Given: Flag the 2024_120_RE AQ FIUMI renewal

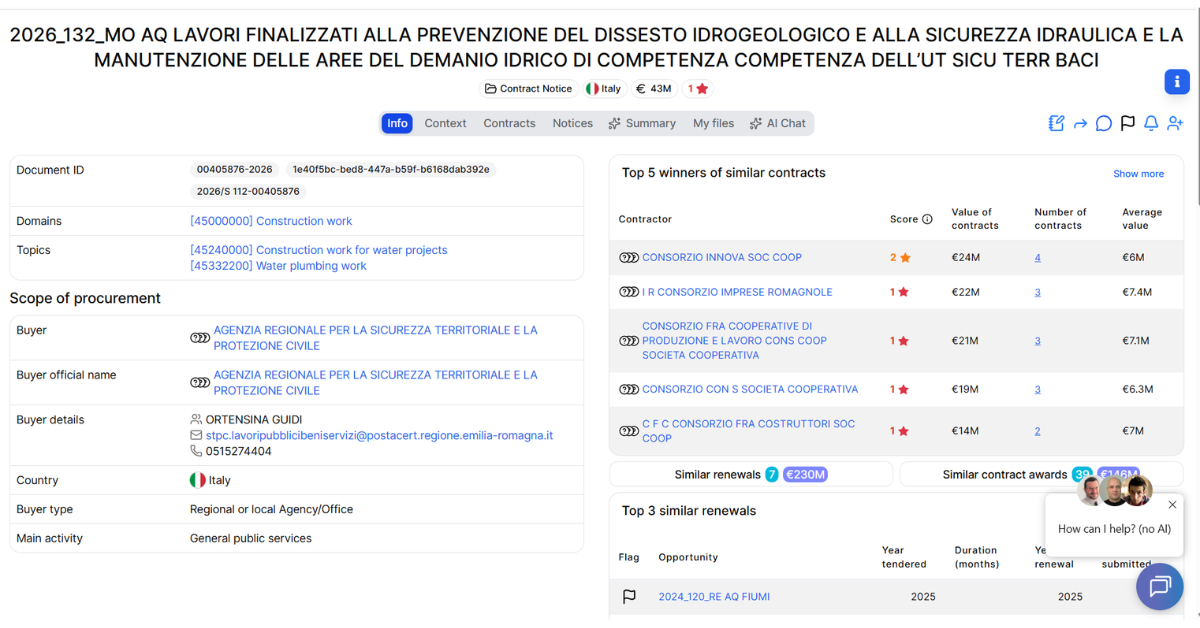Looking at the screenshot, I should 629,596.
